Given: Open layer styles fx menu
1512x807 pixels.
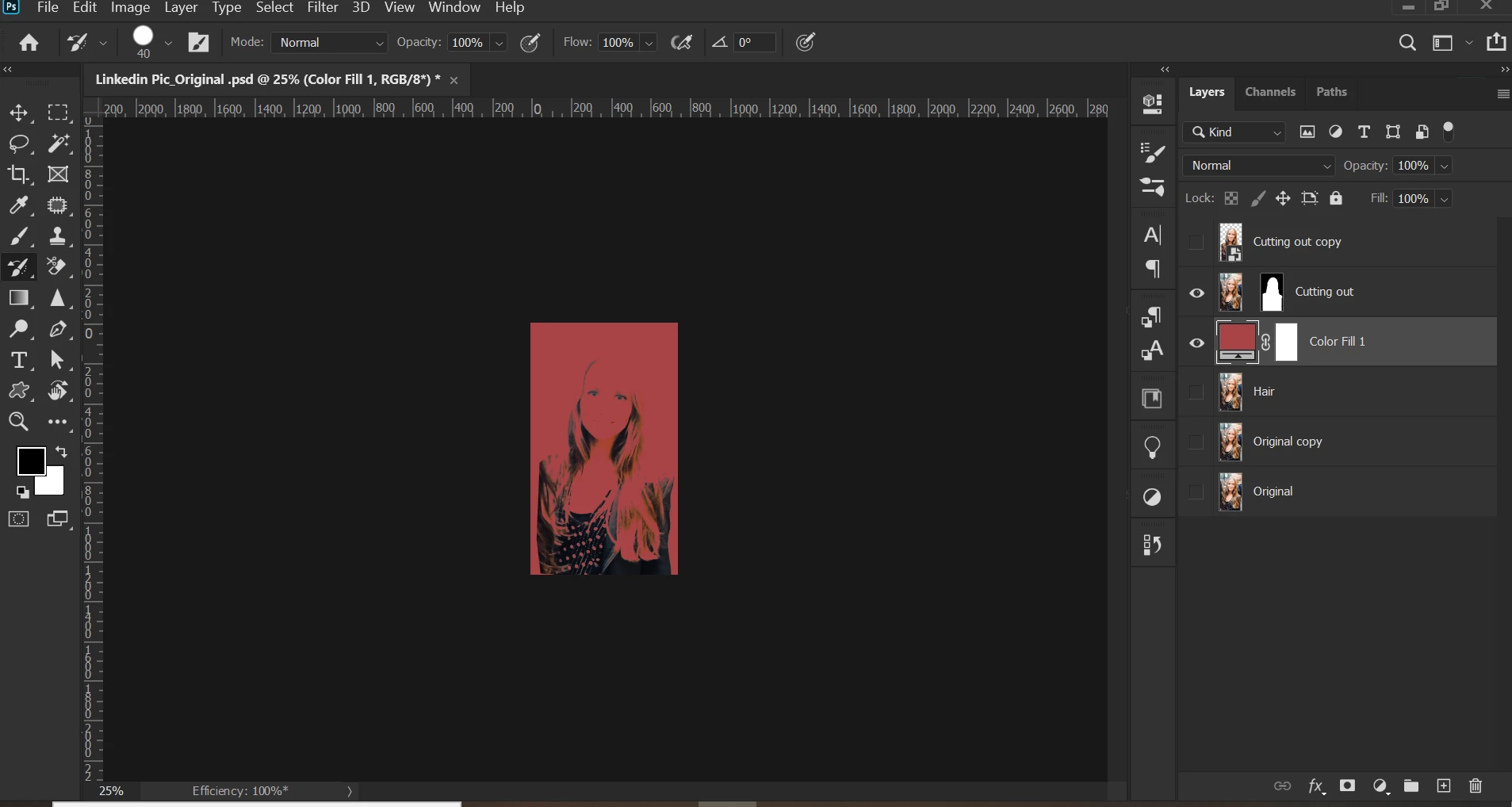Looking at the screenshot, I should (1317, 786).
